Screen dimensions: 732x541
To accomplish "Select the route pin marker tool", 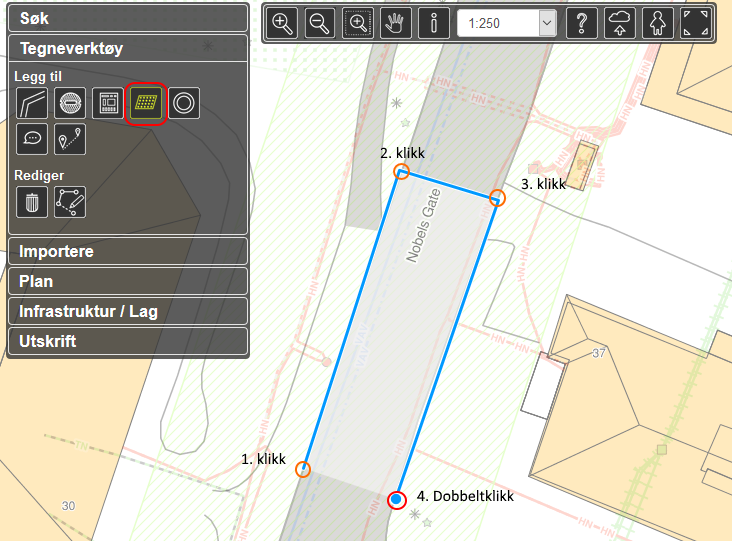I will (70, 139).
